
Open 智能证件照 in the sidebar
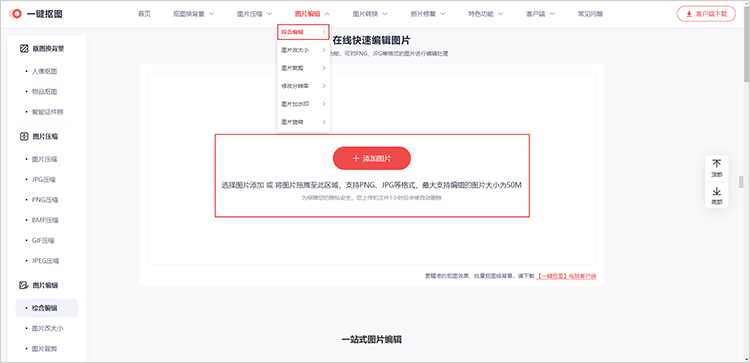pos(47,112)
